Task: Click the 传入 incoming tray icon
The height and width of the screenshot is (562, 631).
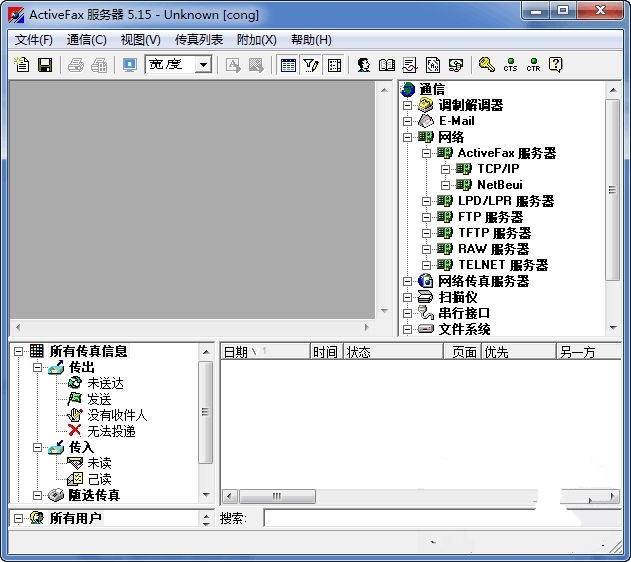Action: pos(56,447)
